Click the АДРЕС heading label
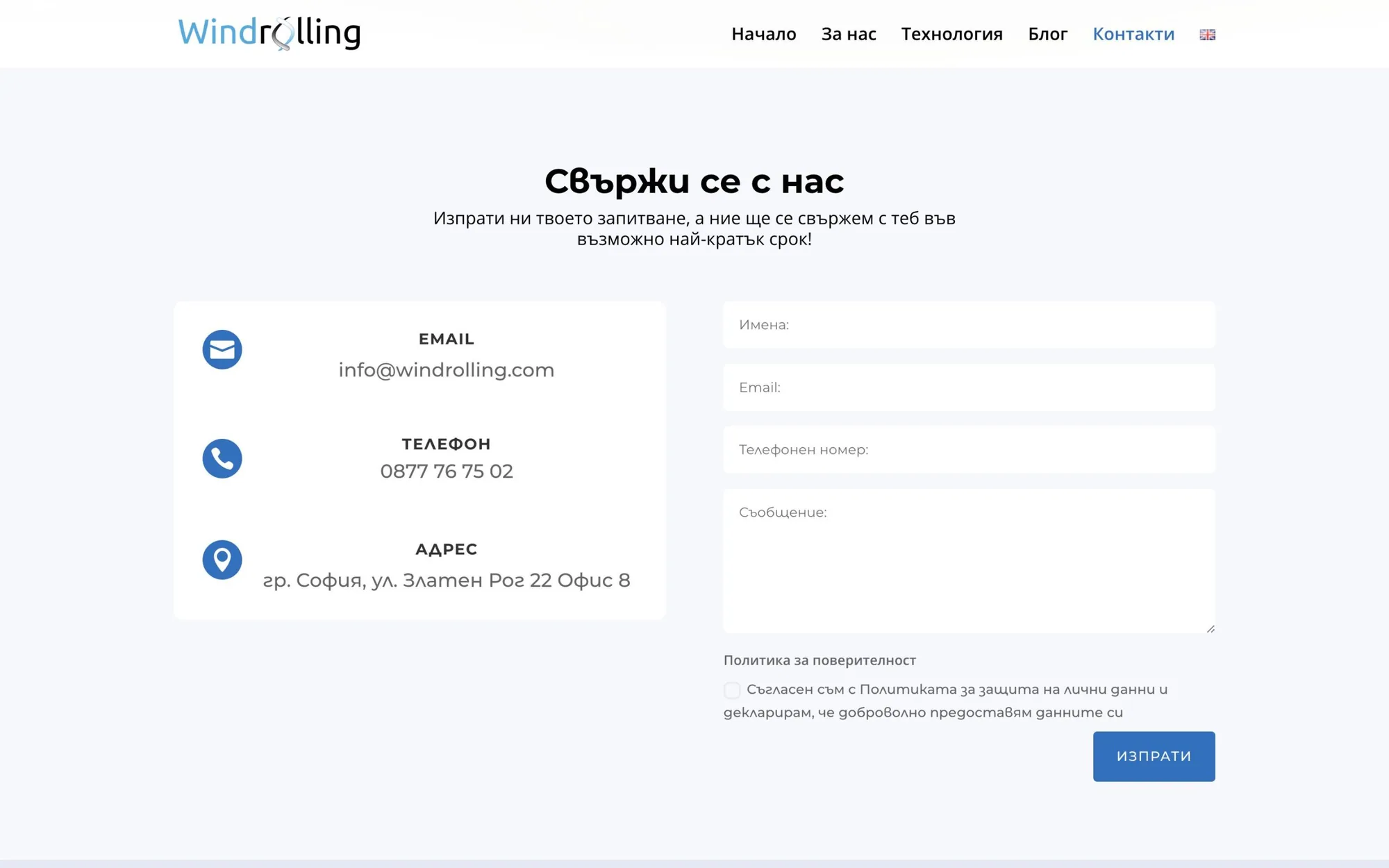 447,549
